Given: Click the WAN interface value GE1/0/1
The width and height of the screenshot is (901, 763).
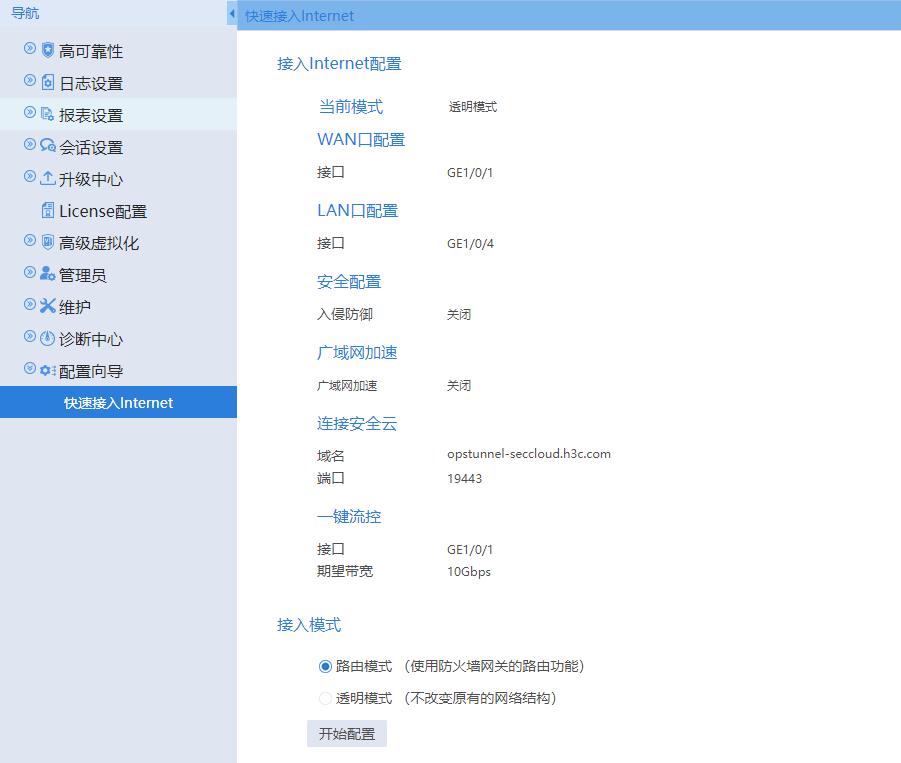Looking at the screenshot, I should pos(470,172).
